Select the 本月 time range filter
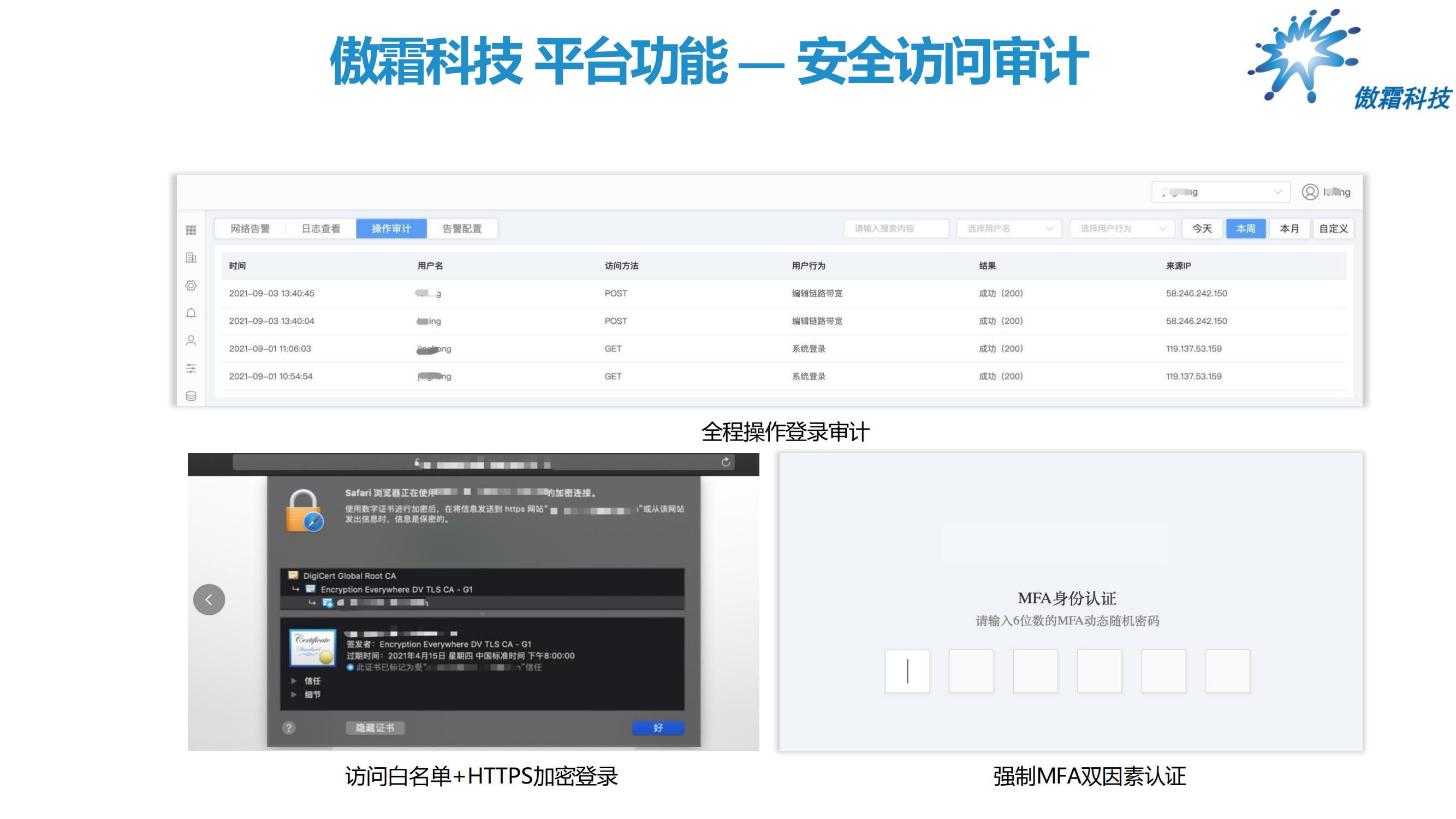 (x=1289, y=228)
